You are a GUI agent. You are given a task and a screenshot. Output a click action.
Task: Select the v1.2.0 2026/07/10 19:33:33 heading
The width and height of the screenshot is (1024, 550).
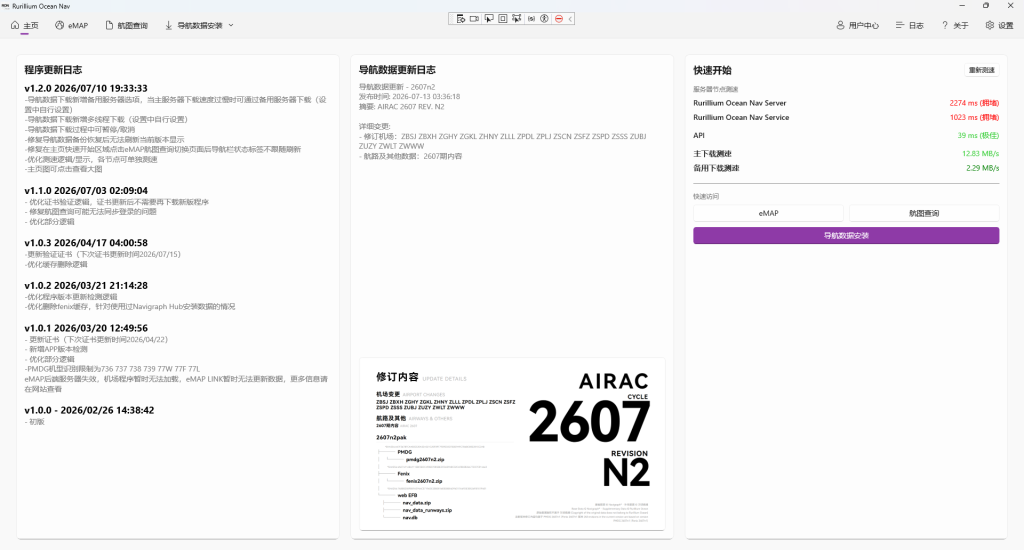pos(86,88)
